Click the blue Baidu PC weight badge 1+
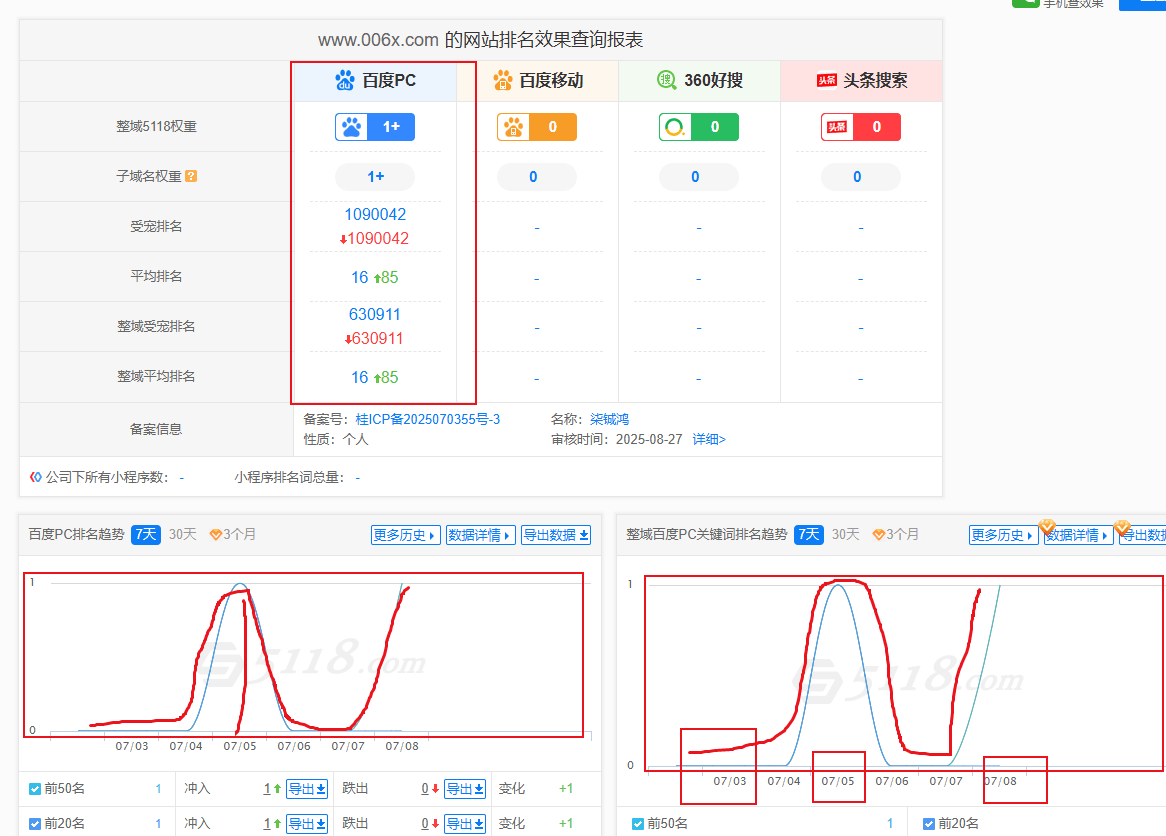1166x836 pixels. (375, 127)
